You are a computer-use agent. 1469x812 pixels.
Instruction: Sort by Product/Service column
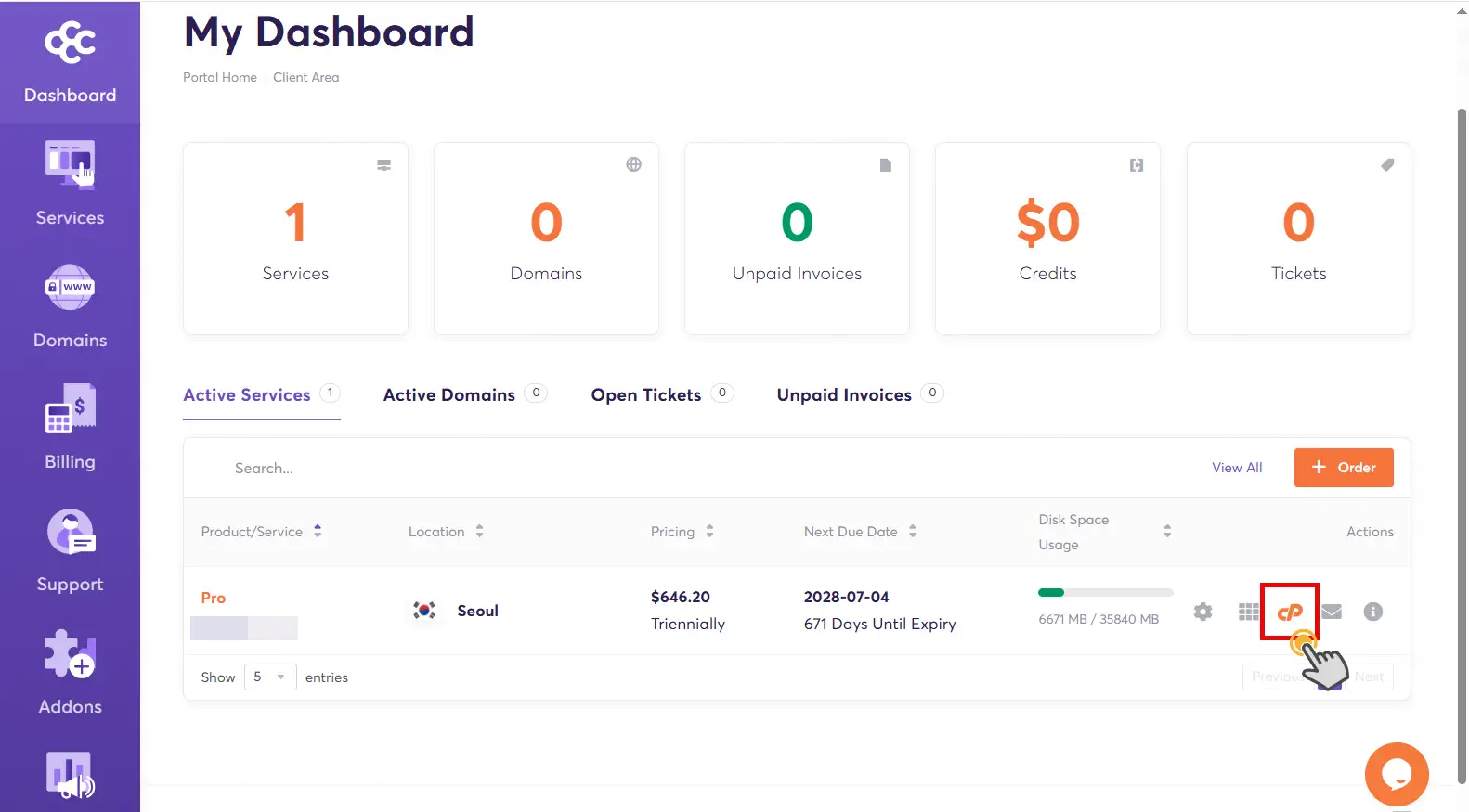pos(261,532)
